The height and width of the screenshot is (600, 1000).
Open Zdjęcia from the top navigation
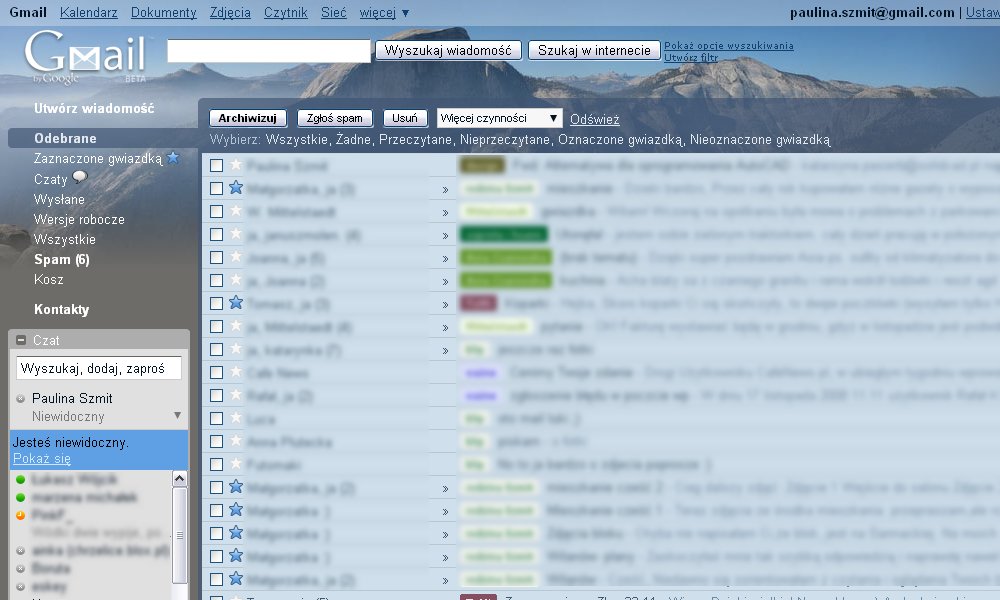[x=230, y=13]
